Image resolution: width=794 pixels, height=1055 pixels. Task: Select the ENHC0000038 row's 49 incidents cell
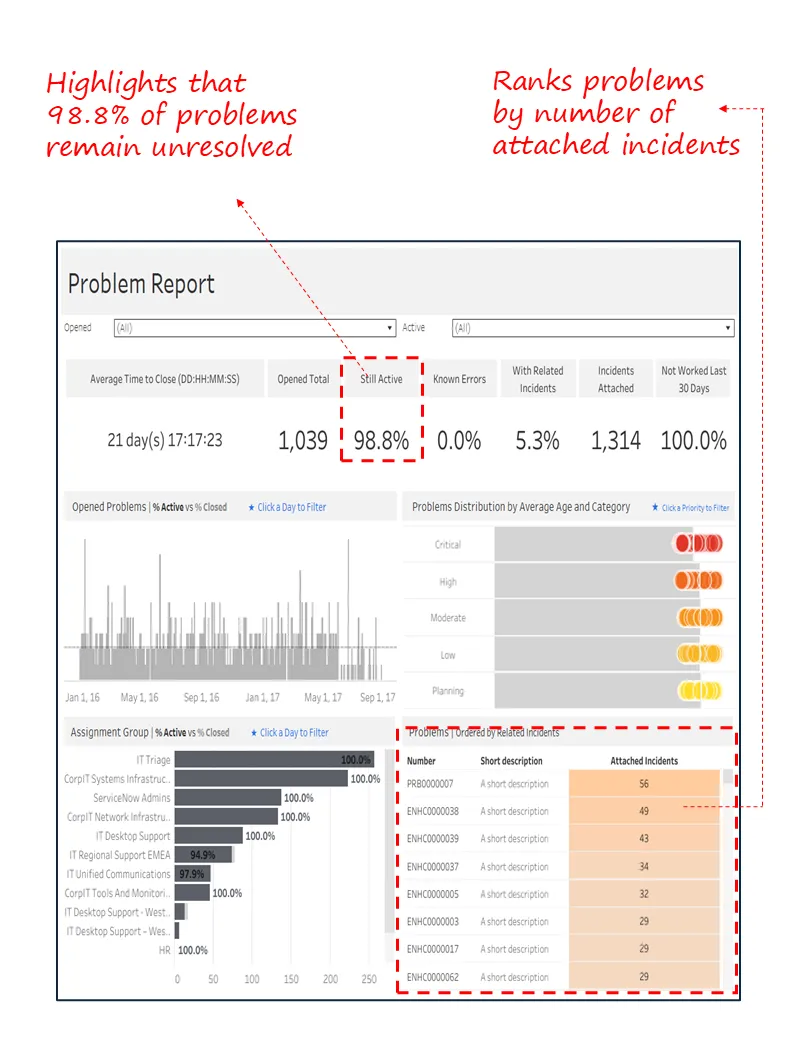pyautogui.click(x=644, y=811)
